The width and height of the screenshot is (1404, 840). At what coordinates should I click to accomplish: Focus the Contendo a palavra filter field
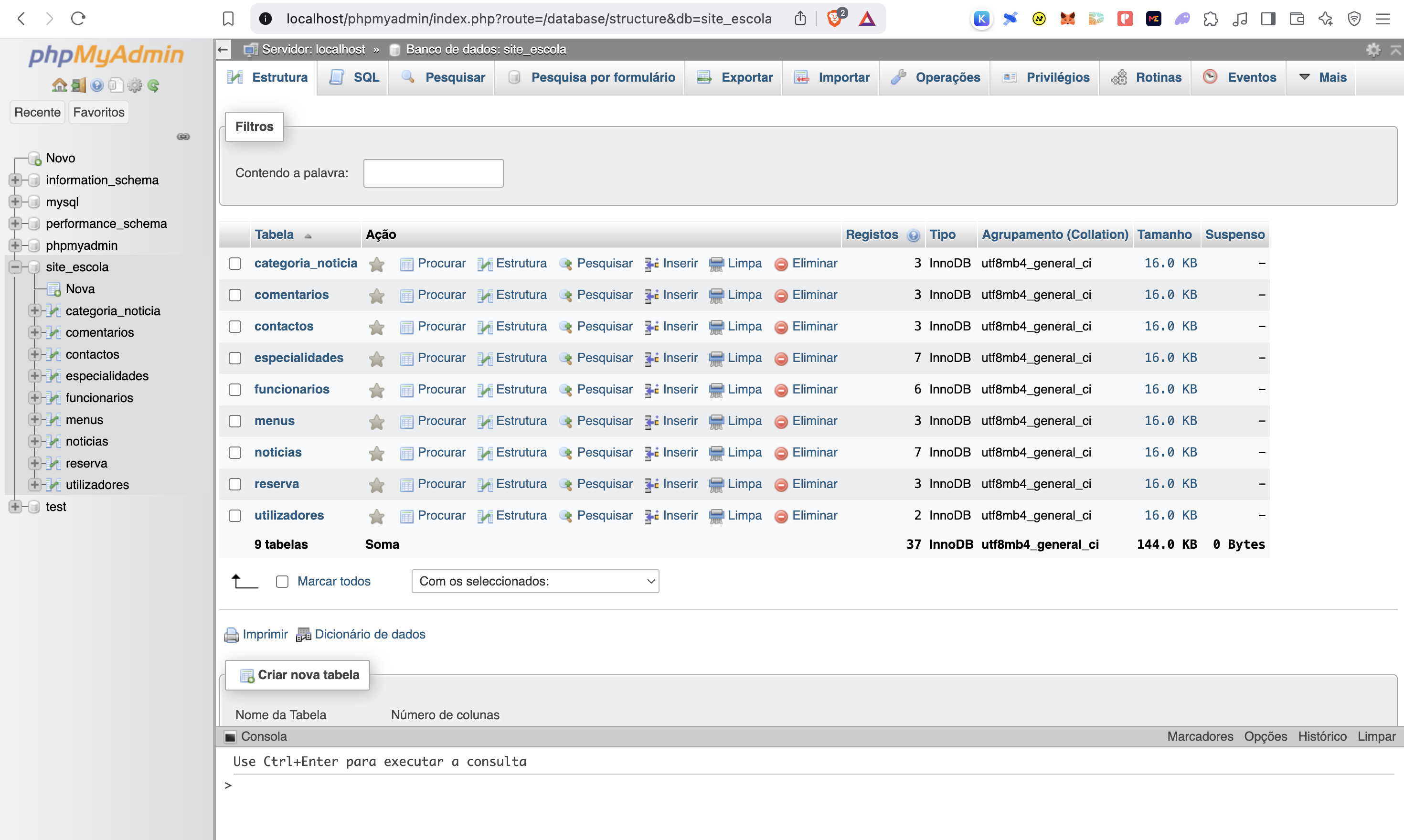[x=433, y=173]
